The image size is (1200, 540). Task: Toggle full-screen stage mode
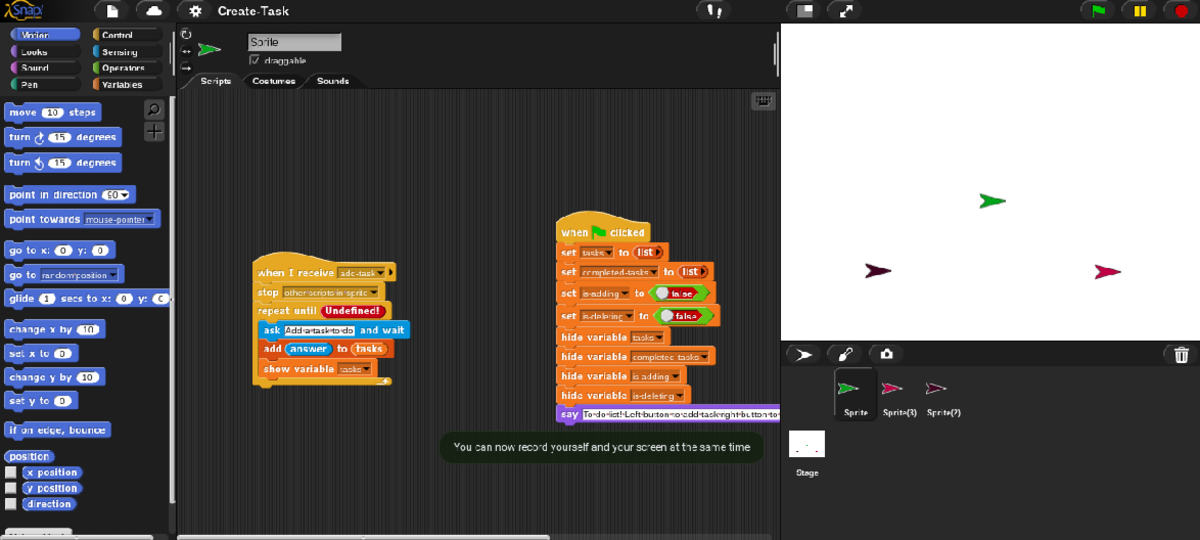click(x=846, y=11)
